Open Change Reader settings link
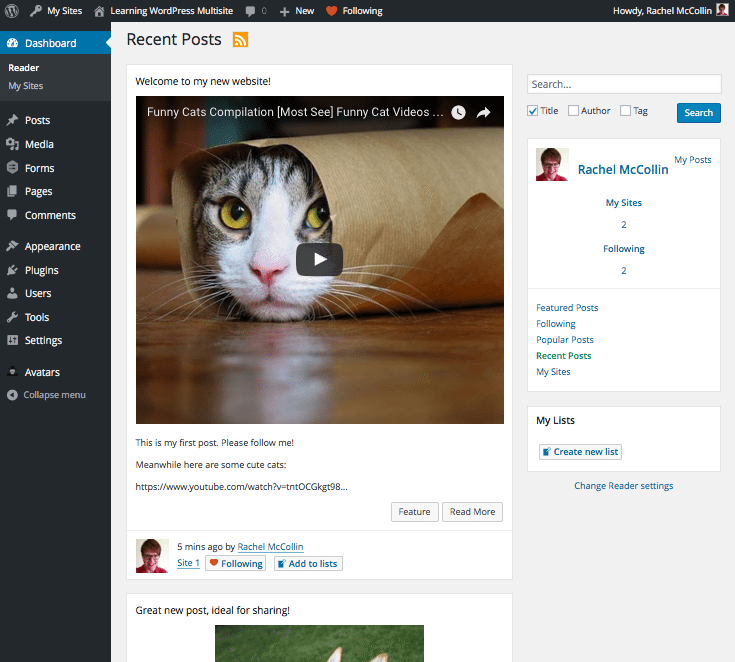The width and height of the screenshot is (735, 662). 623,486
